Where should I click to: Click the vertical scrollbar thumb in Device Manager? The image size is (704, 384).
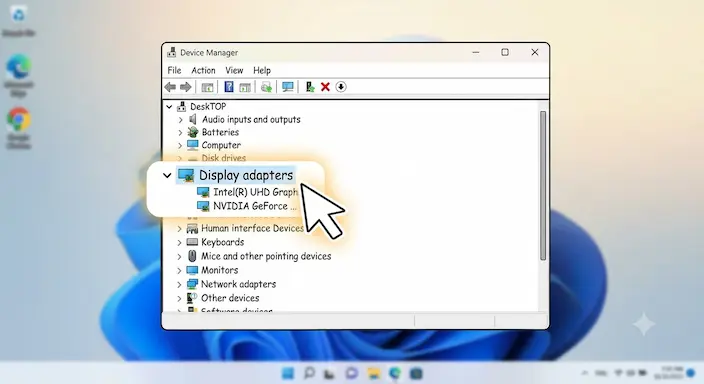543,185
